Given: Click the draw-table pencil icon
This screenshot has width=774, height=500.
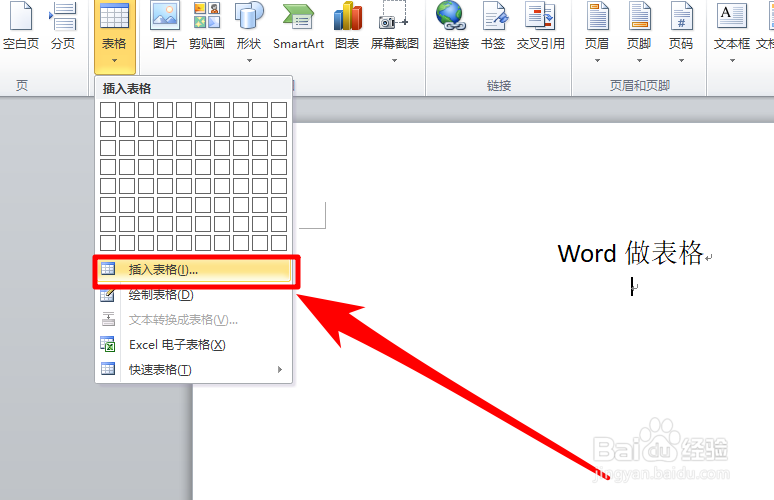Looking at the screenshot, I should point(108,295).
